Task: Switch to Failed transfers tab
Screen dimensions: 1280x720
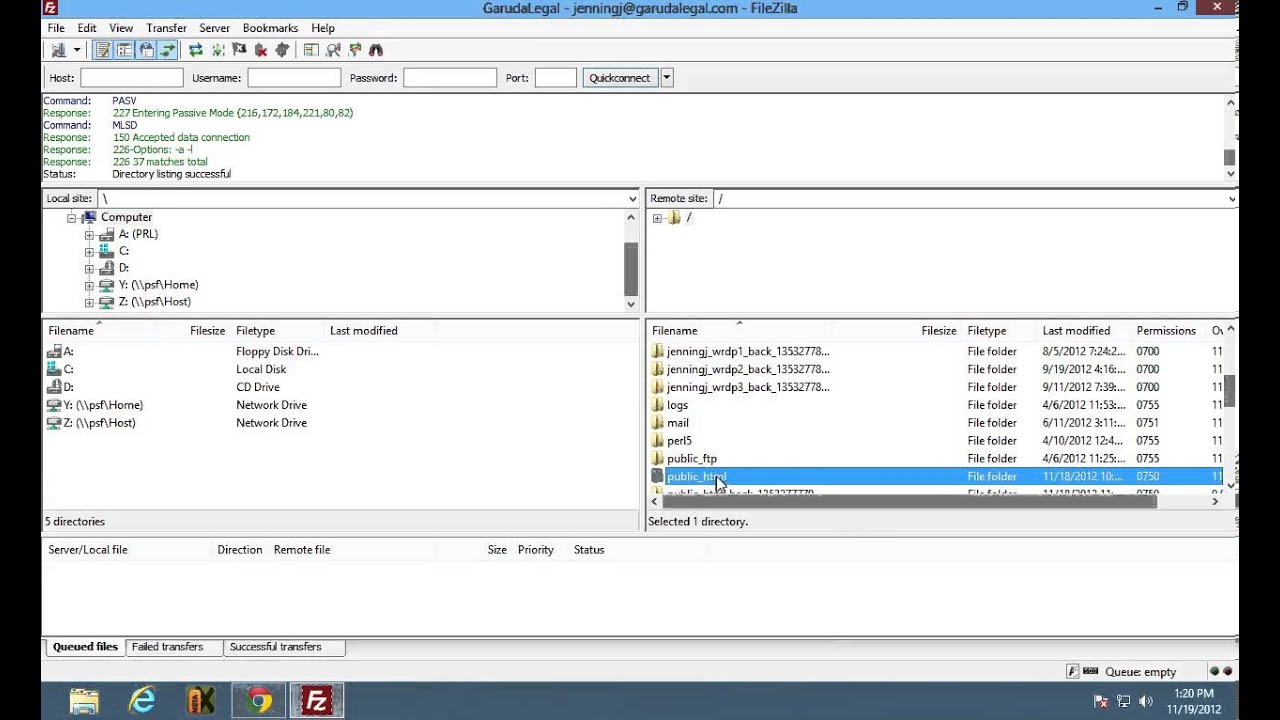Action: click(168, 647)
